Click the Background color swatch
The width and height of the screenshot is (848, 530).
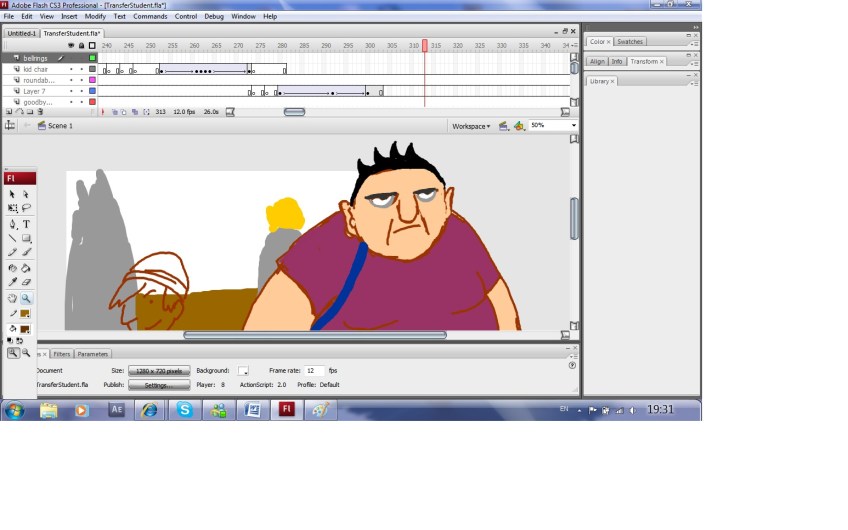[x=243, y=371]
